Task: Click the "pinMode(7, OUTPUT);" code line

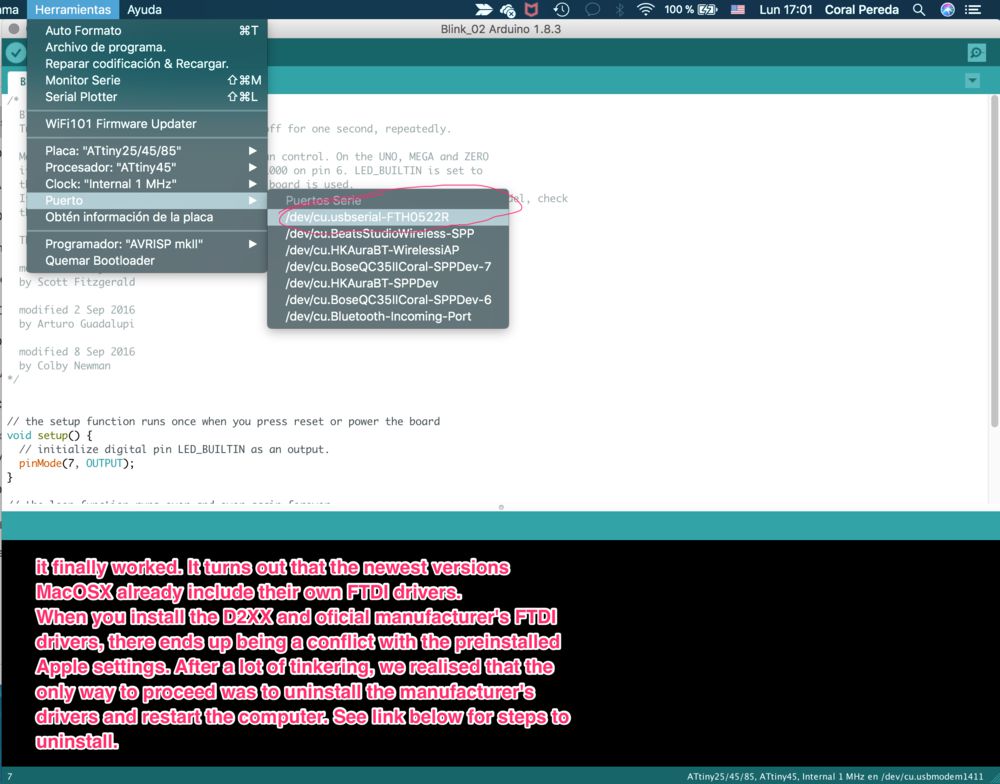Action: [77, 463]
